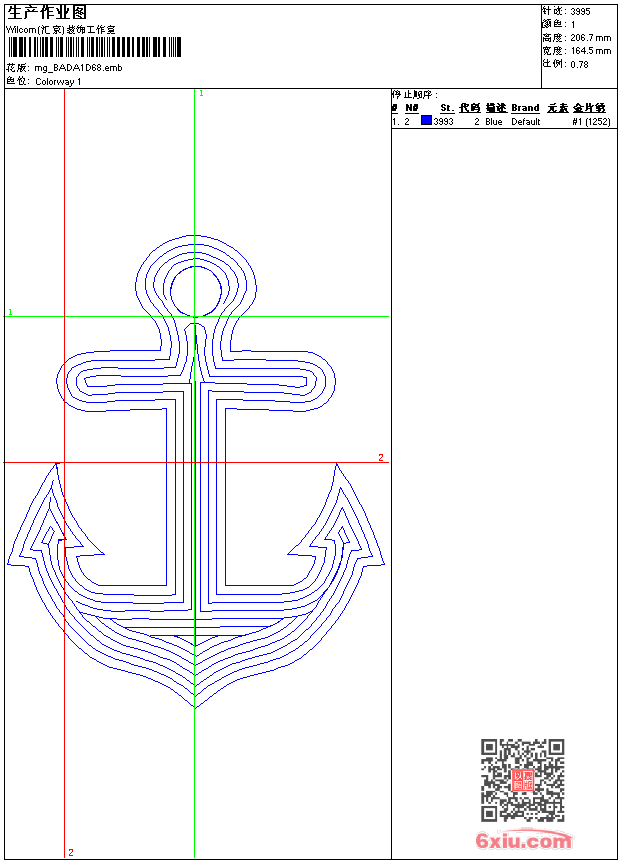Click the blue thread color swatch
Screen dimensions: 620x860
(x=426, y=121)
